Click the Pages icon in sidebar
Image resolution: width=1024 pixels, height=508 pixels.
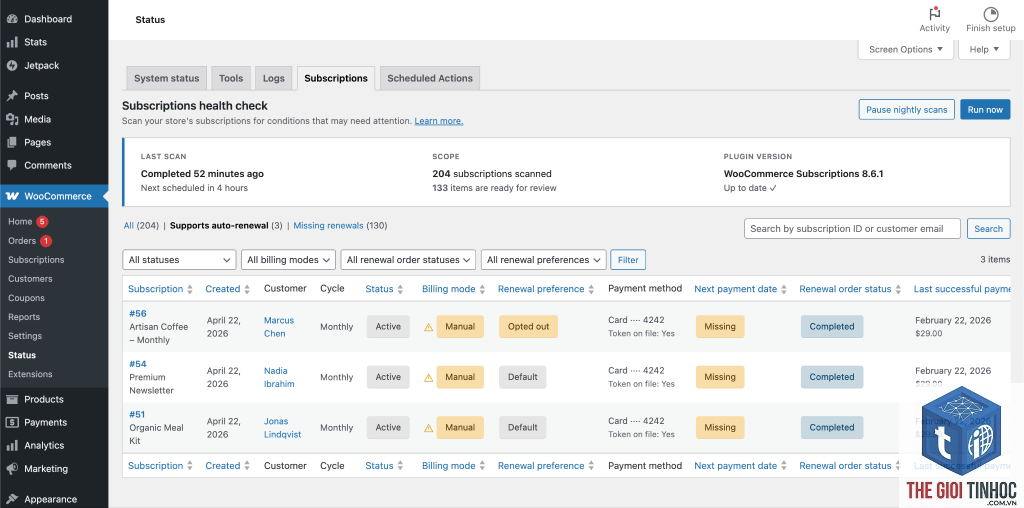pyautogui.click(x=12, y=142)
